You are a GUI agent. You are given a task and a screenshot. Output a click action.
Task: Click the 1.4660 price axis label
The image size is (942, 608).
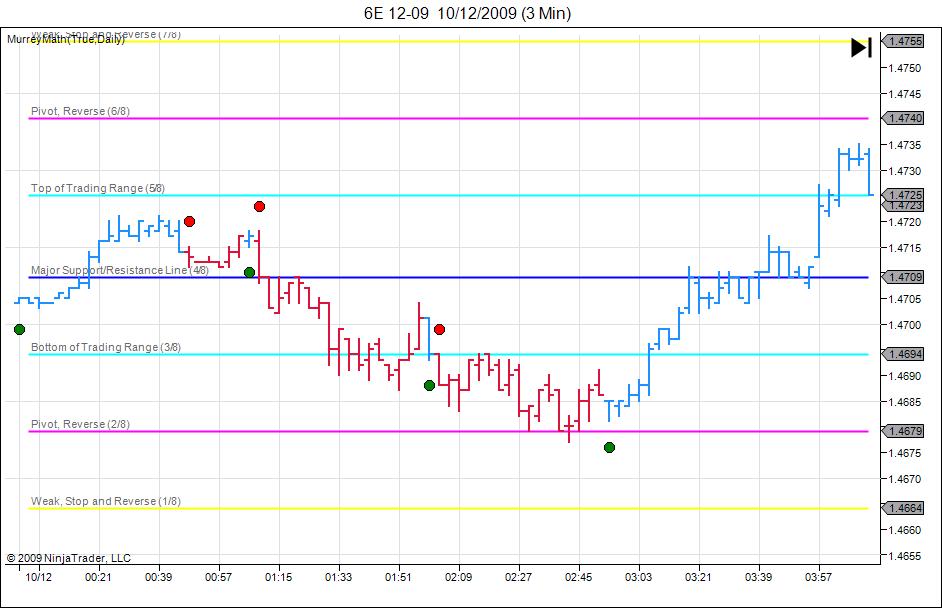click(x=905, y=530)
